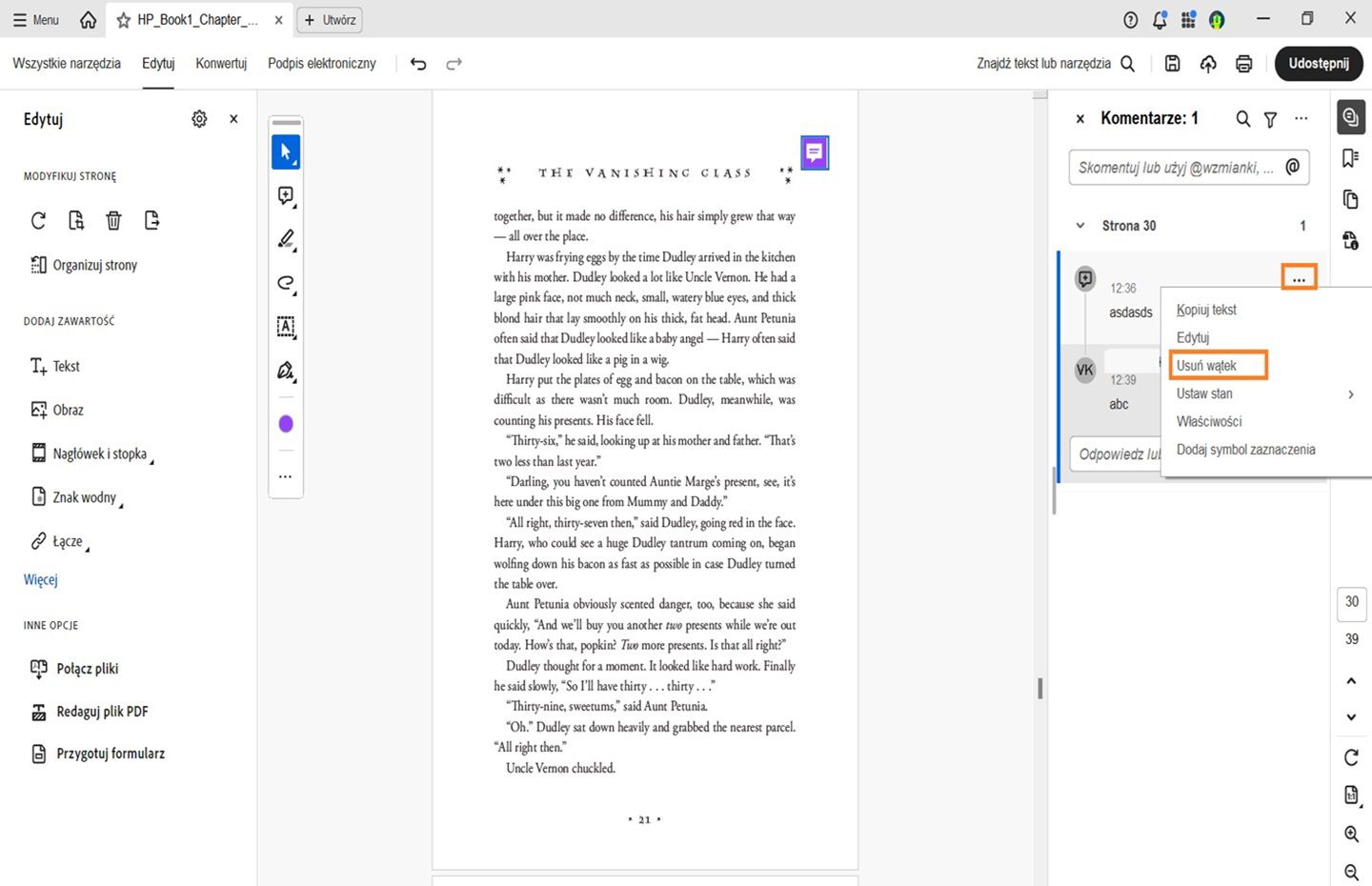Choose Edytuj in comment context menu

[1193, 337]
